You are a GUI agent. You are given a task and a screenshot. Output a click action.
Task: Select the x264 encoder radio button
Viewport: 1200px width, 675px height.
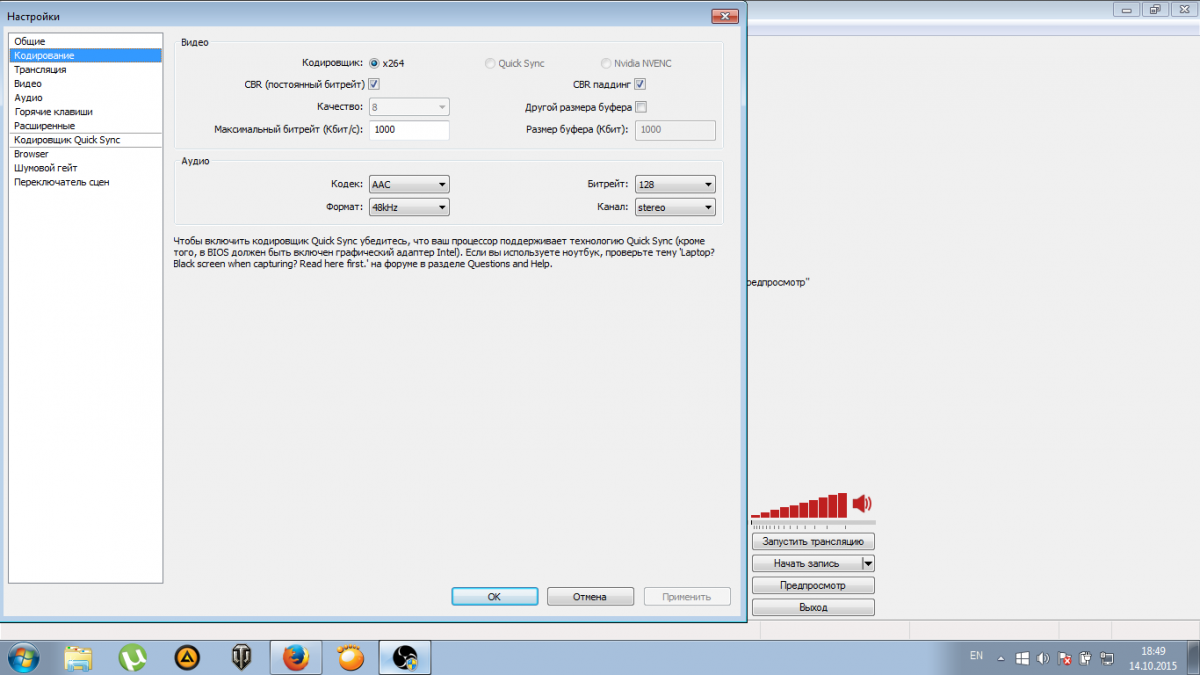coord(375,63)
